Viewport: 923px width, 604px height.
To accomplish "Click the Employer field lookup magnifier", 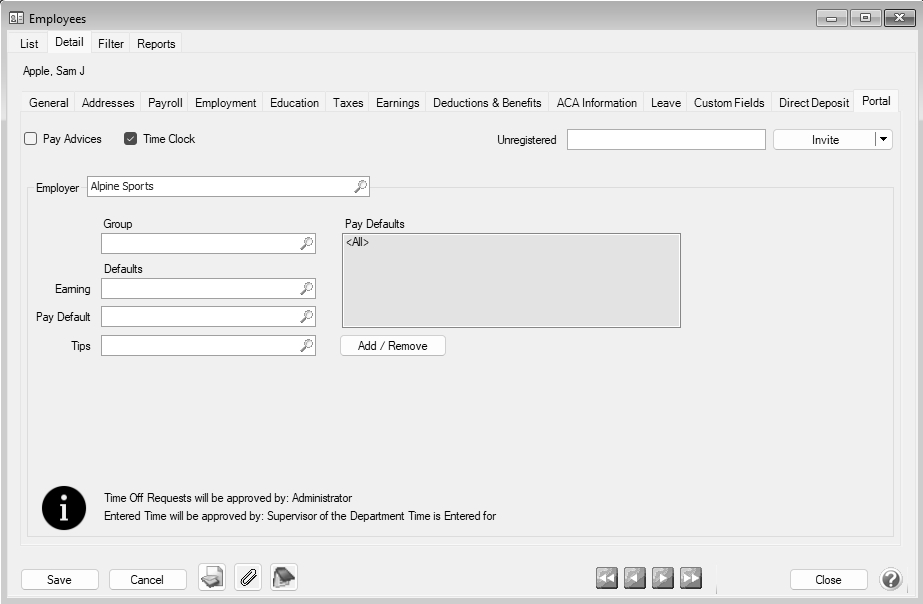I will point(360,186).
